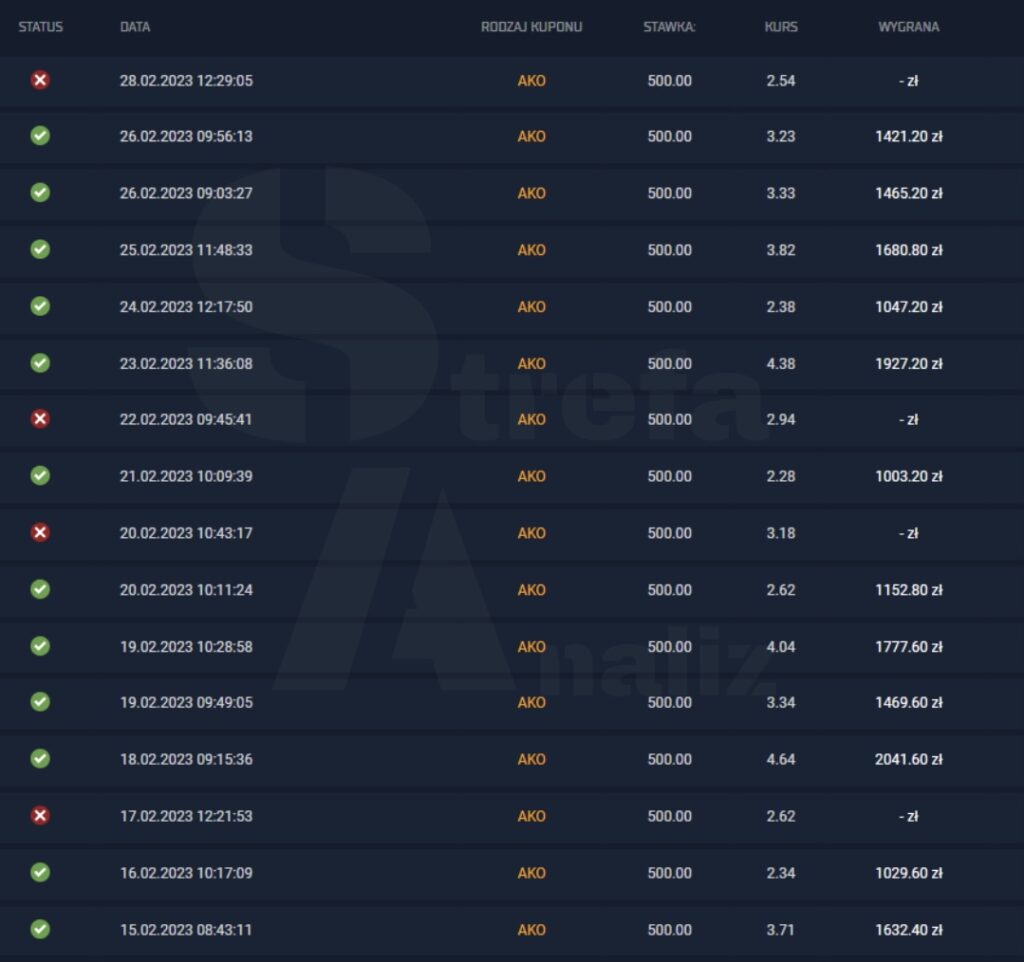This screenshot has height=962, width=1024.
Task: Click the 2.94 odds value
Action: pos(781,419)
